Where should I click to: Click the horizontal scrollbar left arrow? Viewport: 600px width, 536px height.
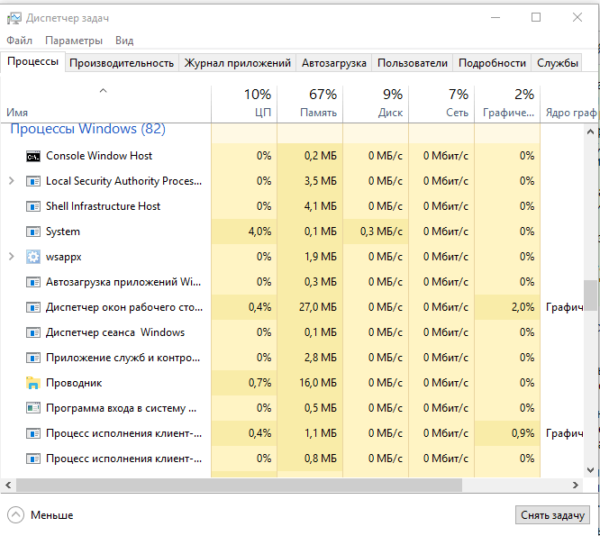(8, 485)
